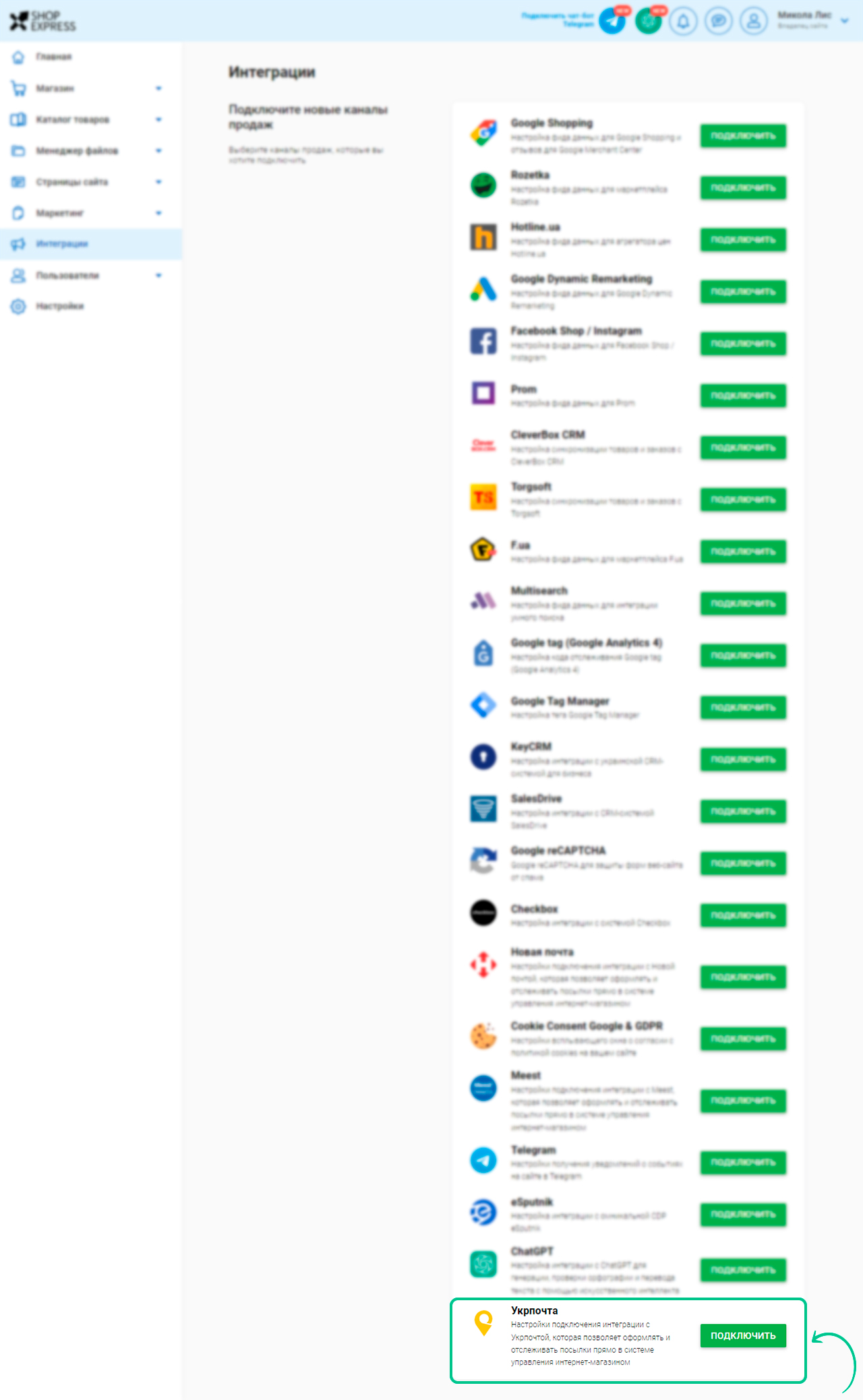863x1400 pixels.
Task: Open the notifications bell icon
Action: (x=683, y=22)
